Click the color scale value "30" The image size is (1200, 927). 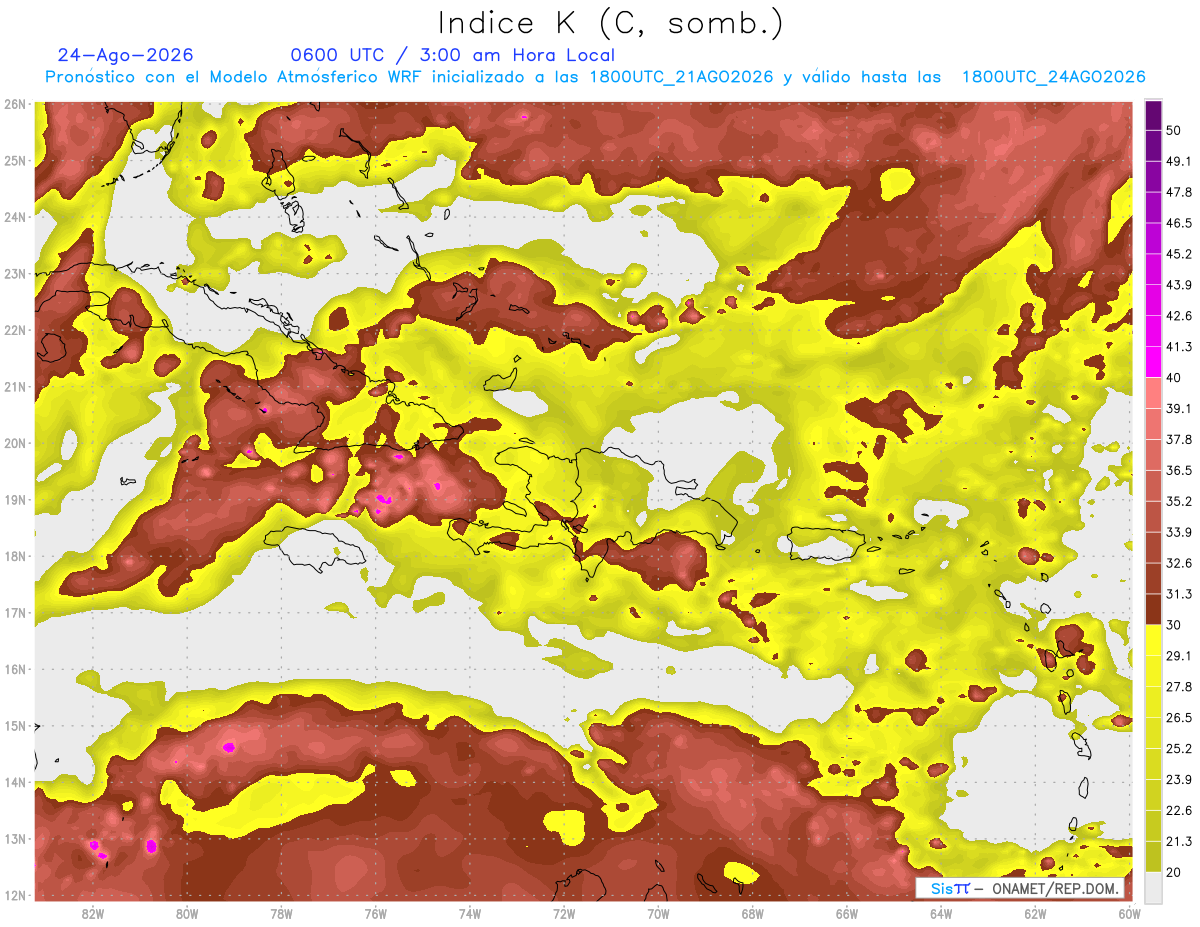click(x=1175, y=625)
